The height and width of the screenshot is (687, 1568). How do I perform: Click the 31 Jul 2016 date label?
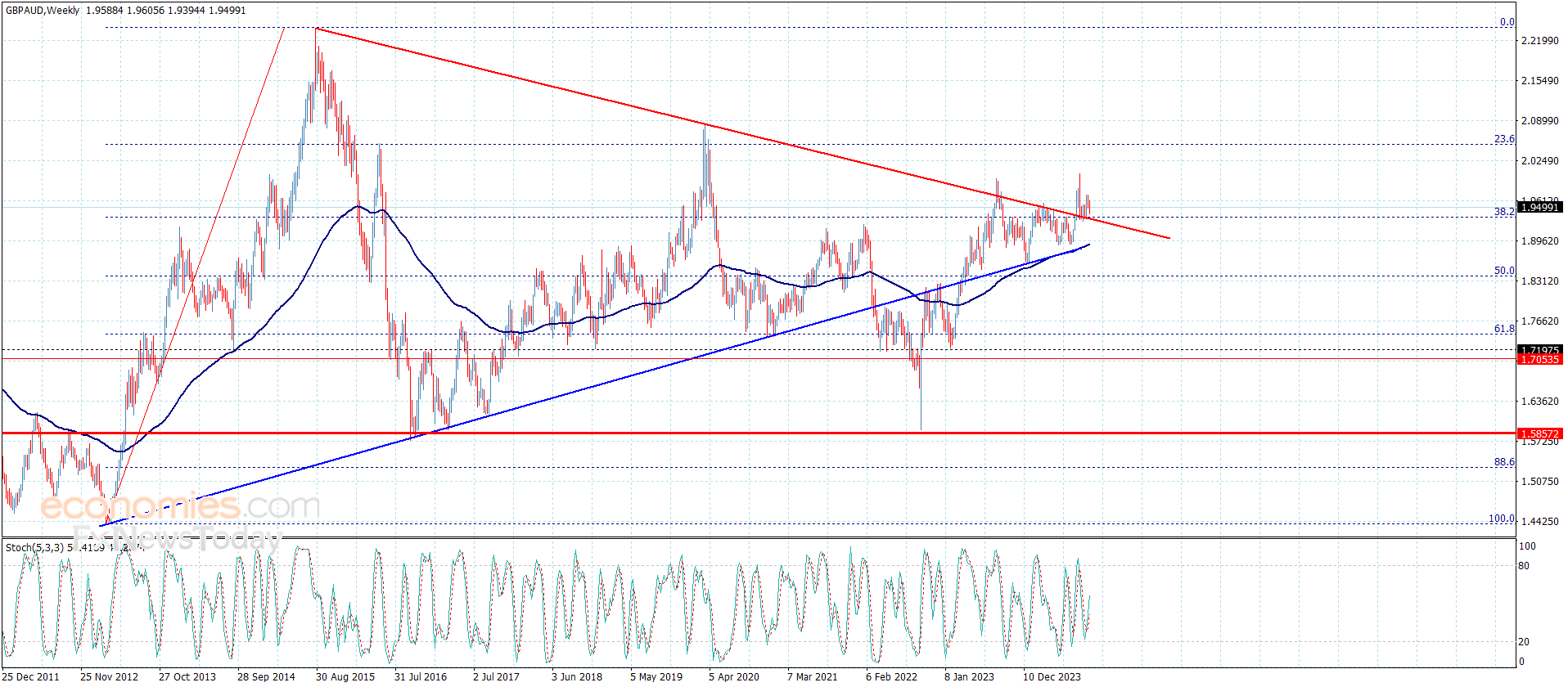[x=421, y=676]
